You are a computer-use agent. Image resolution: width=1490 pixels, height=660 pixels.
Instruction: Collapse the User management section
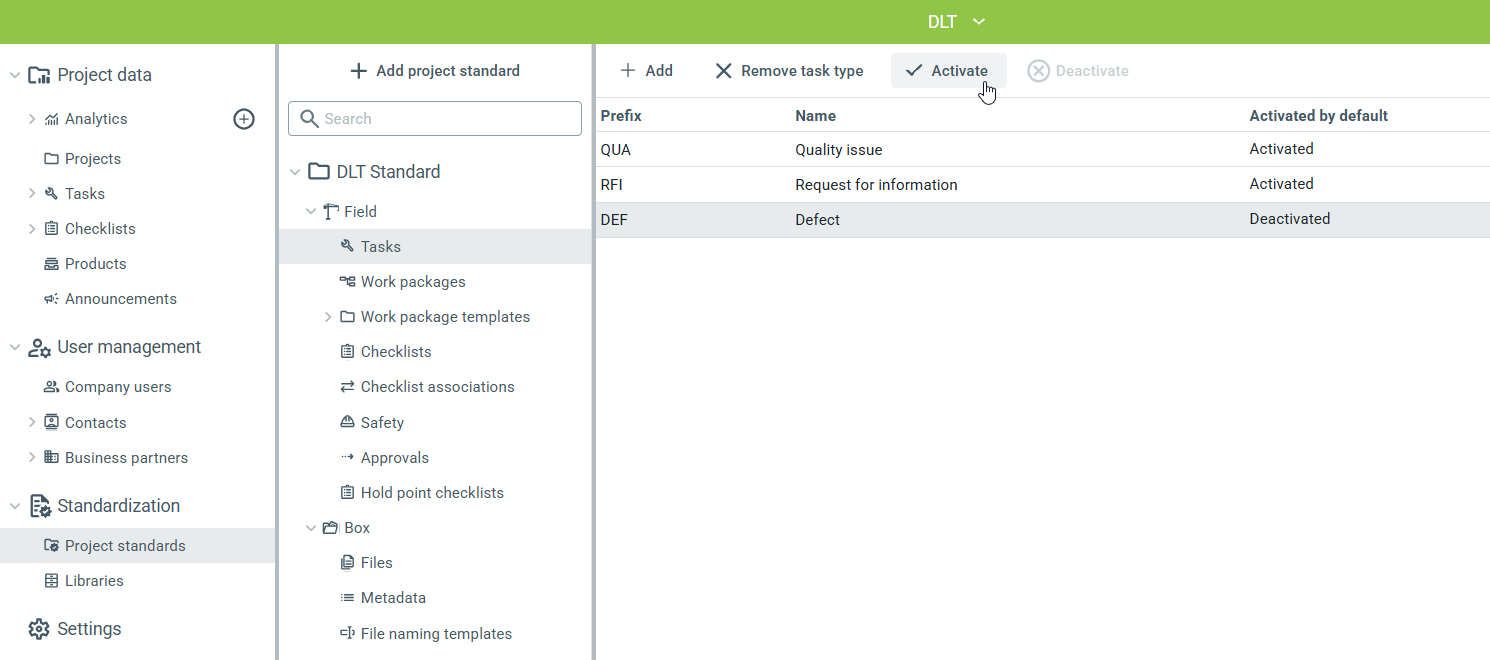(x=15, y=347)
